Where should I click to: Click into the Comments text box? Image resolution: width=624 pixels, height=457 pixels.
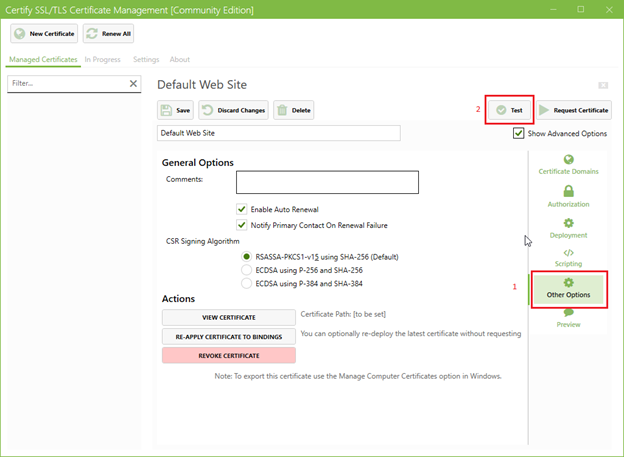pos(327,182)
